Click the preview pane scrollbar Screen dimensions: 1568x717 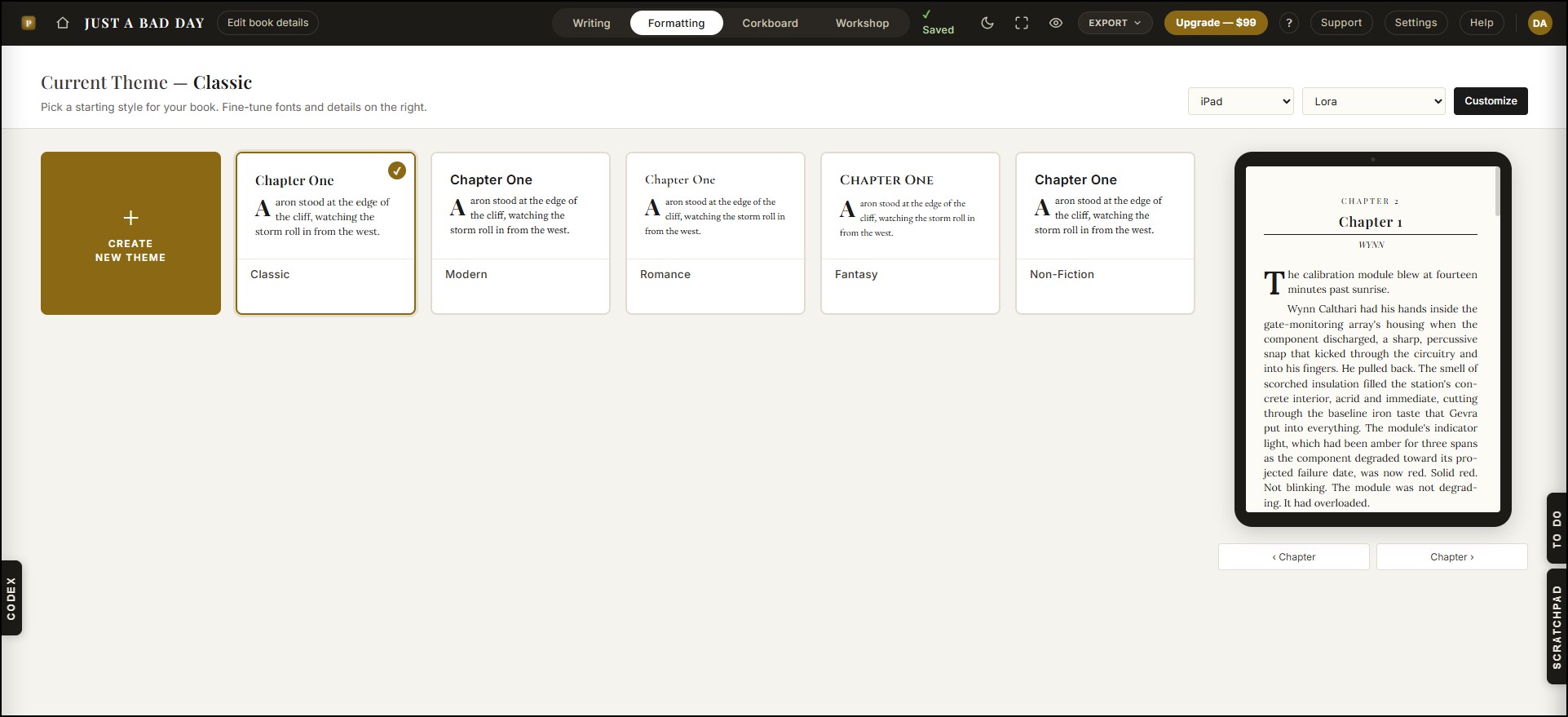tap(1497, 193)
